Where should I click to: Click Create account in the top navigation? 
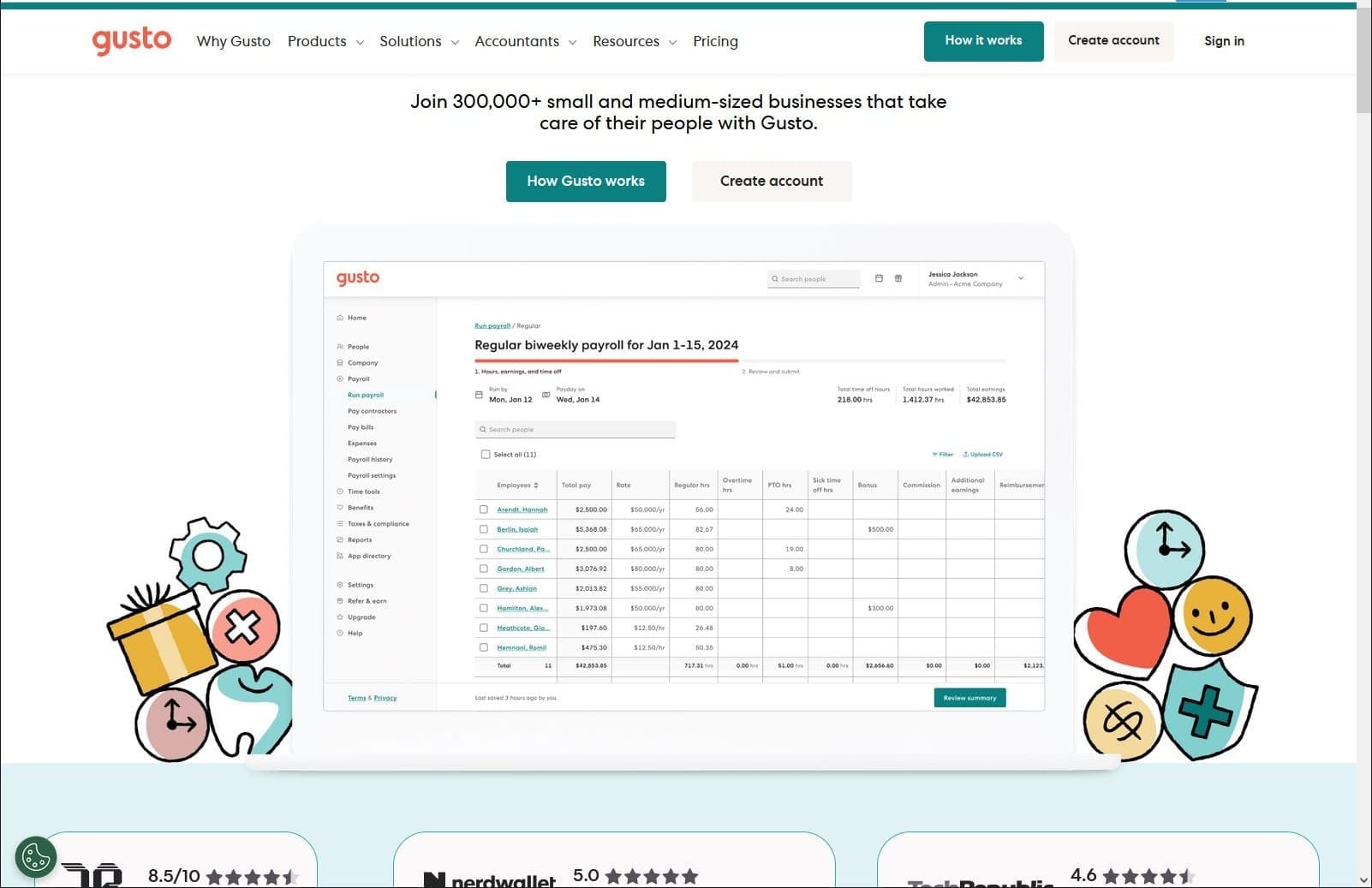point(1113,41)
